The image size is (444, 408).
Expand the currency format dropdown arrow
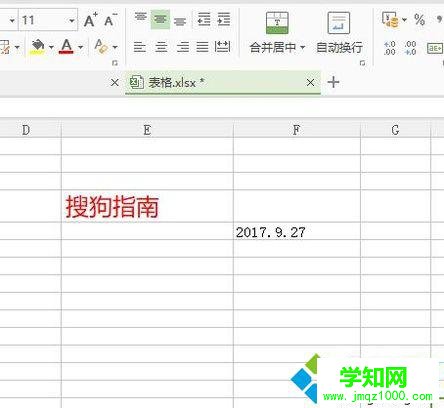pos(404,20)
